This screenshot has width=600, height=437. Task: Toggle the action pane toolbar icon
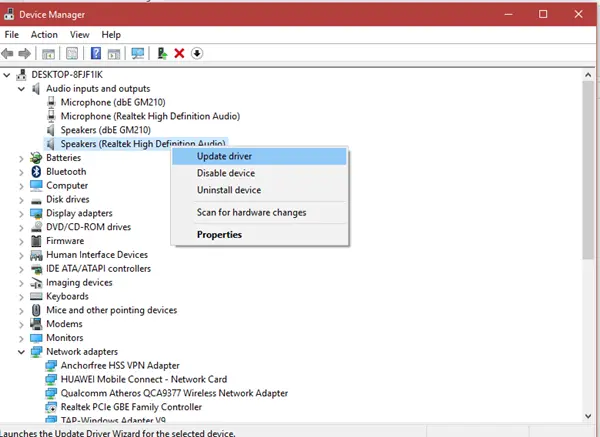pos(114,54)
